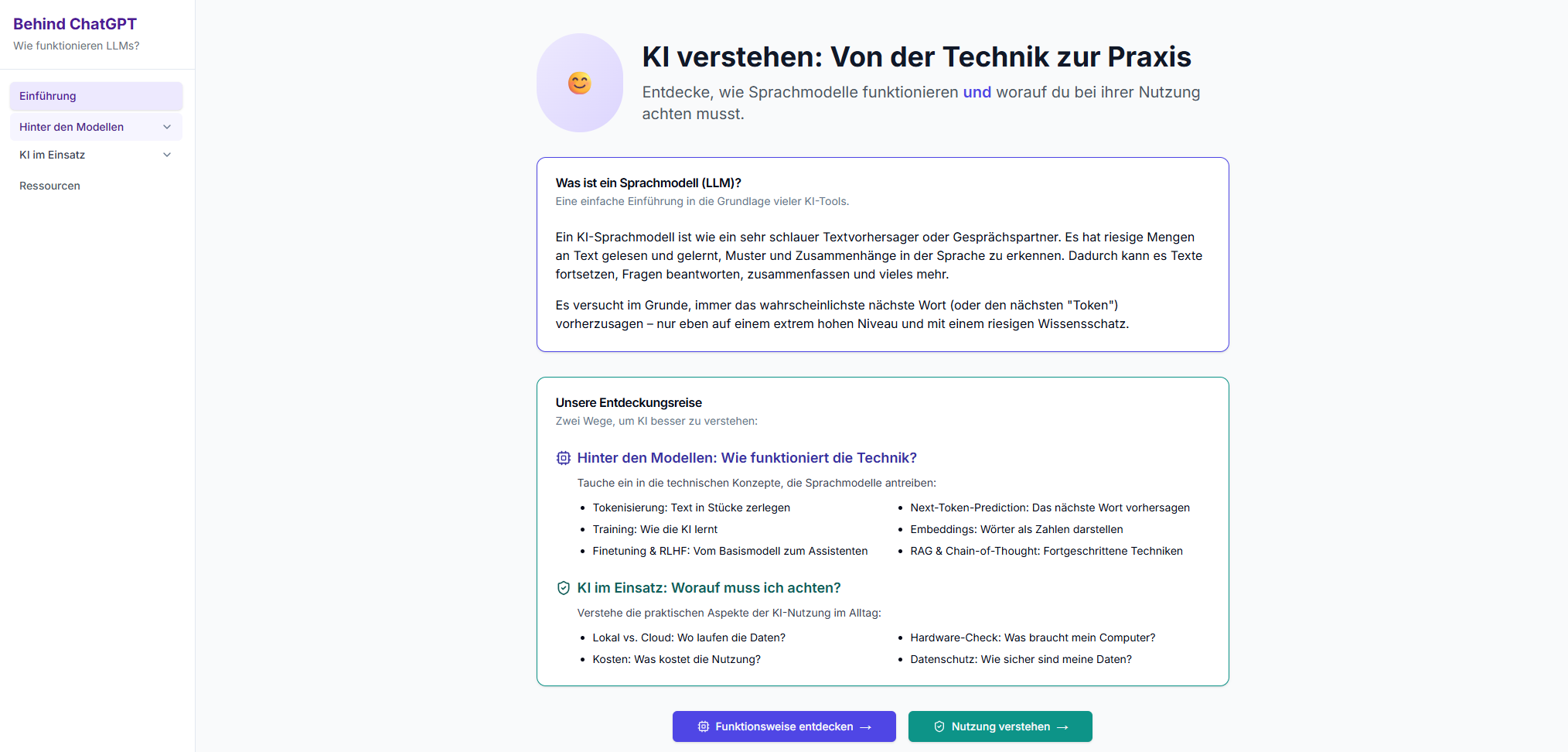Click the chip icon in 'Funktionsweise entdecken' button
Screen dimensions: 1568x752
pyautogui.click(x=704, y=726)
